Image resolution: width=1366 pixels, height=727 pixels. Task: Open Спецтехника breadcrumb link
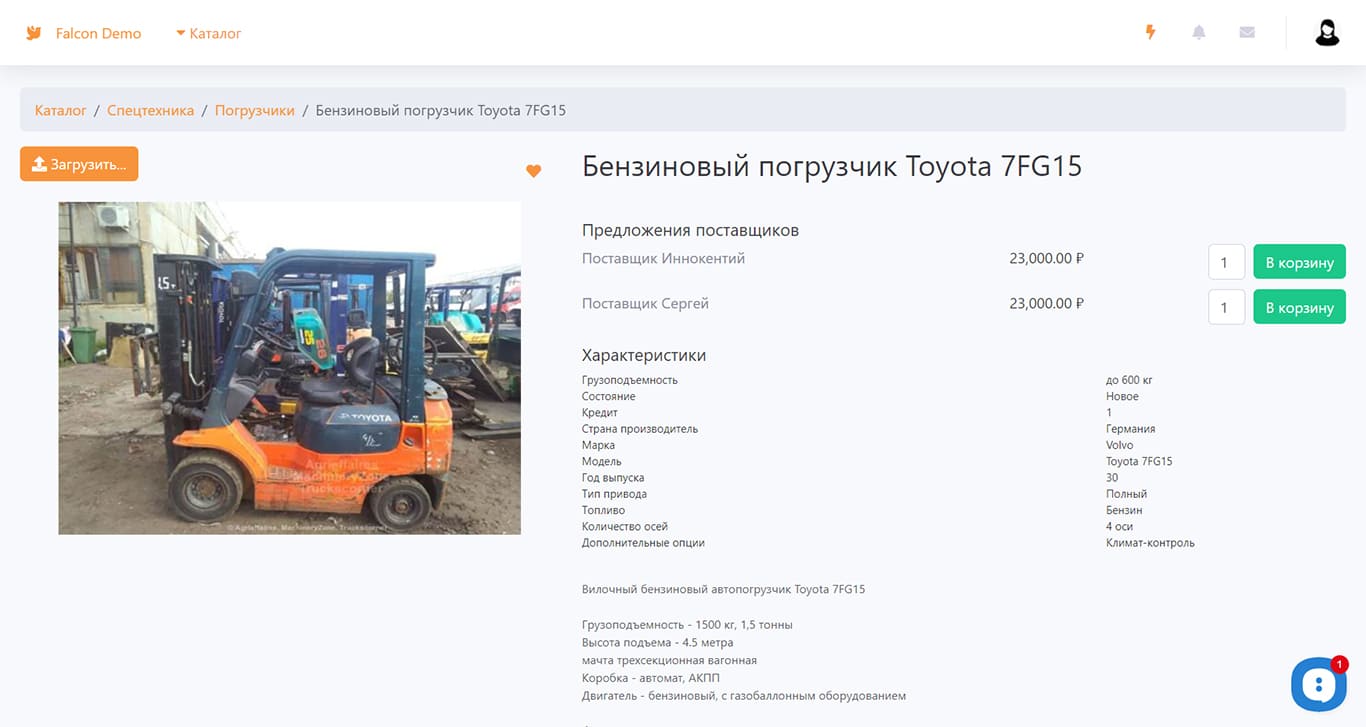click(x=151, y=110)
